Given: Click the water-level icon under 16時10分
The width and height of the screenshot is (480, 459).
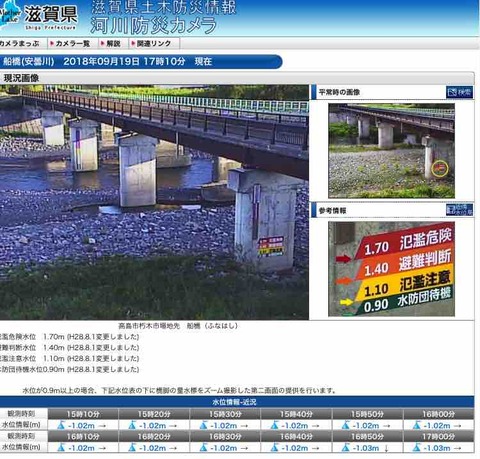Looking at the screenshot, I should click(61, 448).
